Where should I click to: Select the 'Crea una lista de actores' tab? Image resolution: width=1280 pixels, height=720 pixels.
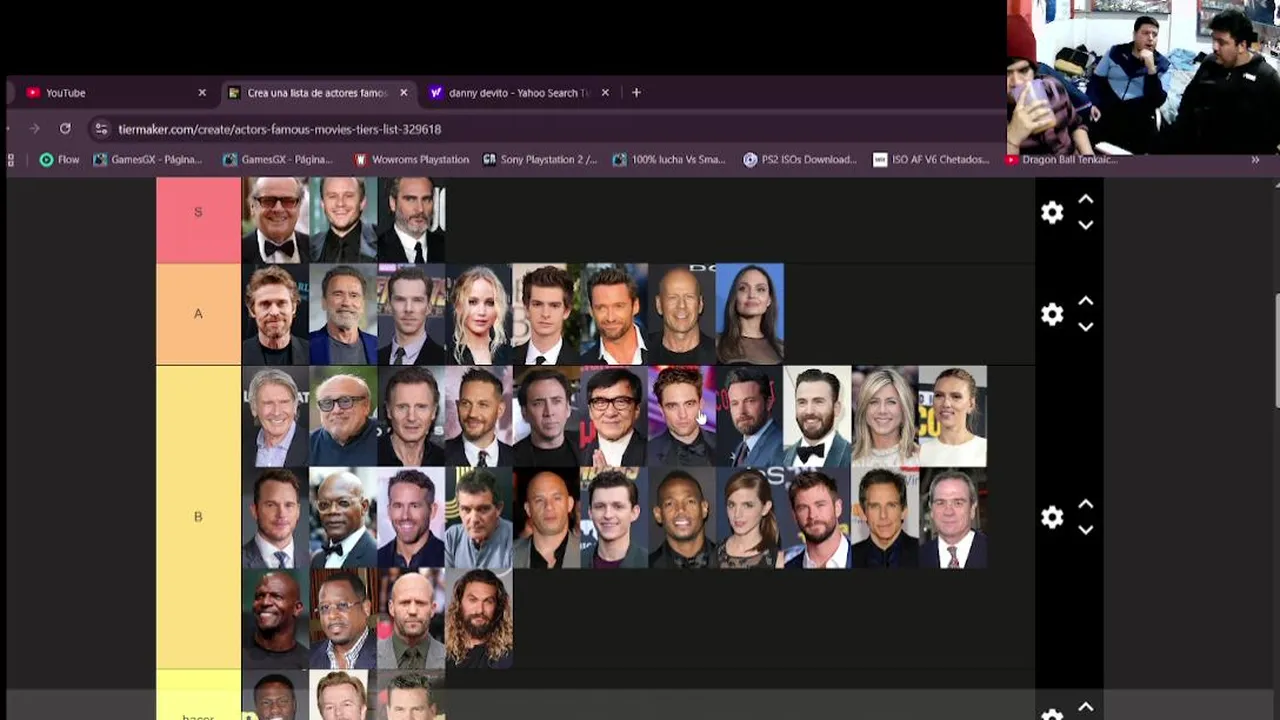[x=317, y=92]
